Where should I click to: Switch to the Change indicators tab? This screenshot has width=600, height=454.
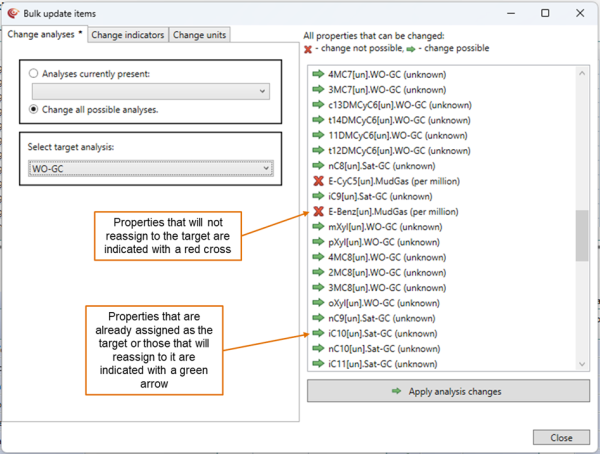point(127,35)
